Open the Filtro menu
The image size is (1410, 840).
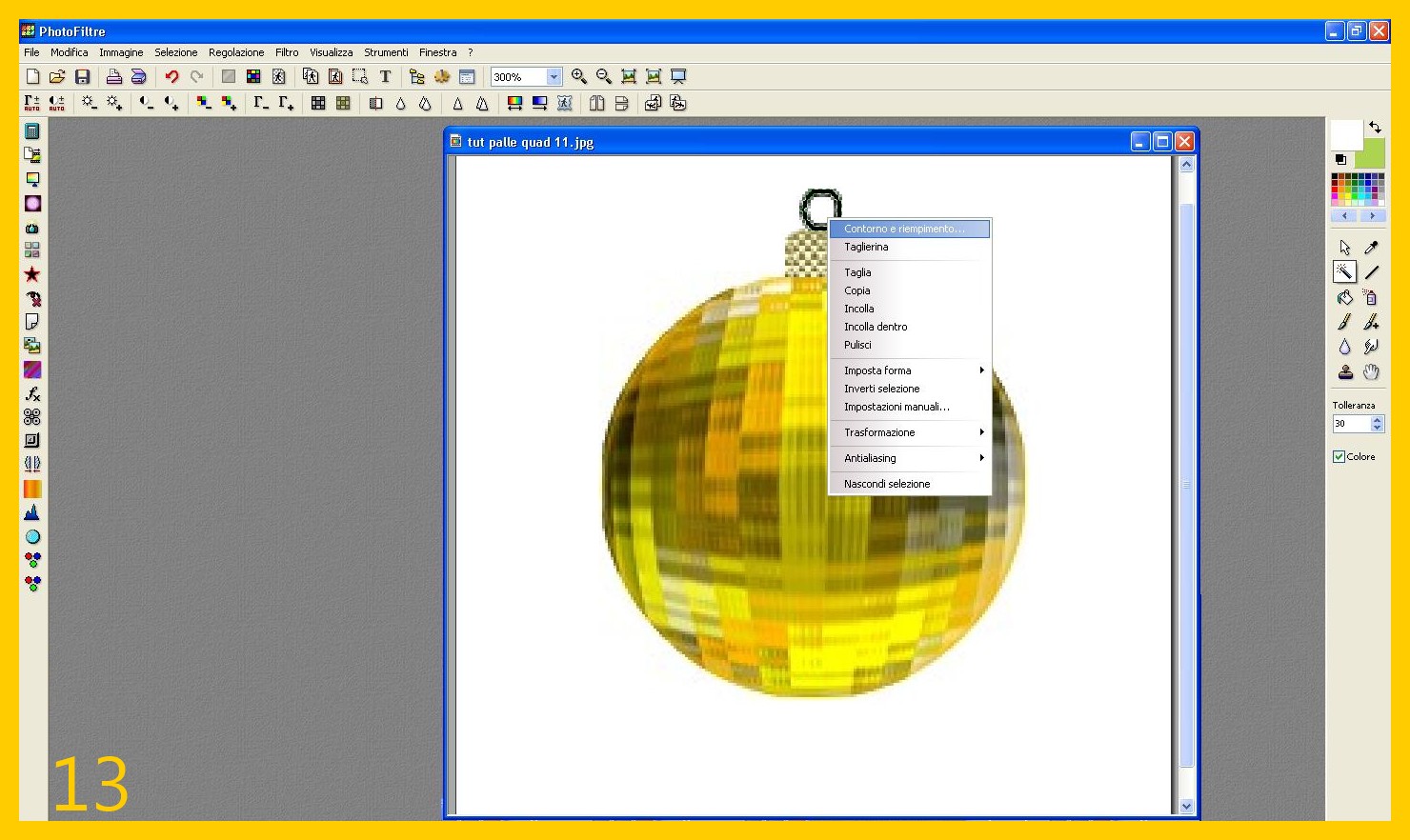(287, 52)
